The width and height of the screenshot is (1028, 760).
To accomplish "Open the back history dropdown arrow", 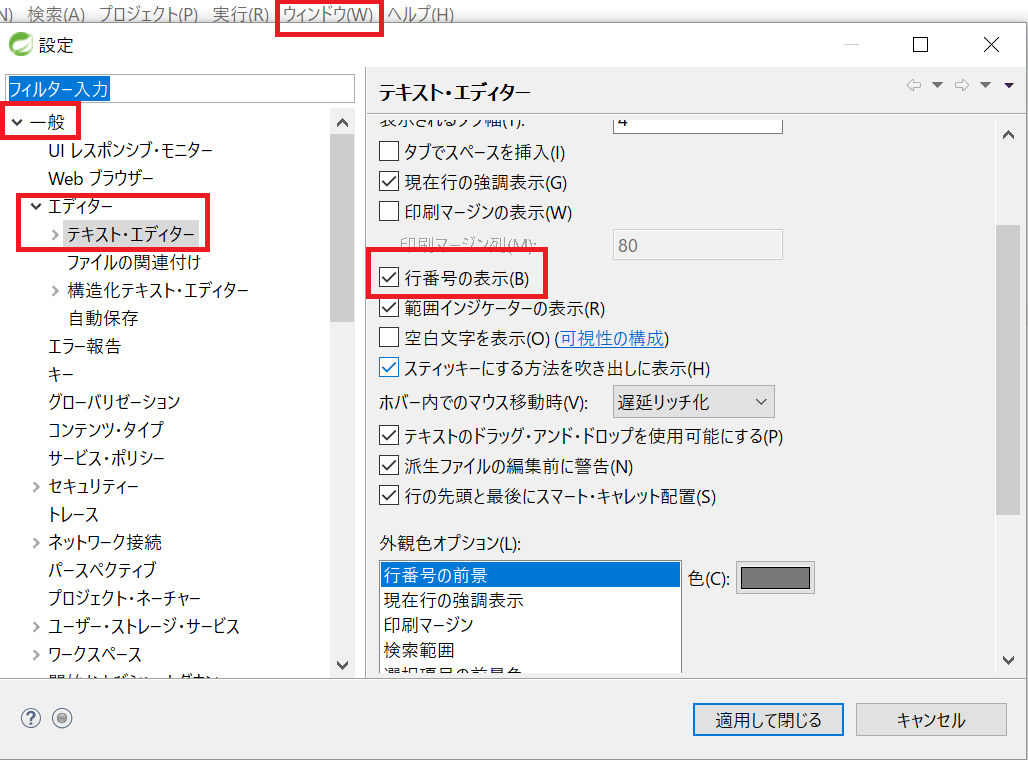I will coord(937,86).
